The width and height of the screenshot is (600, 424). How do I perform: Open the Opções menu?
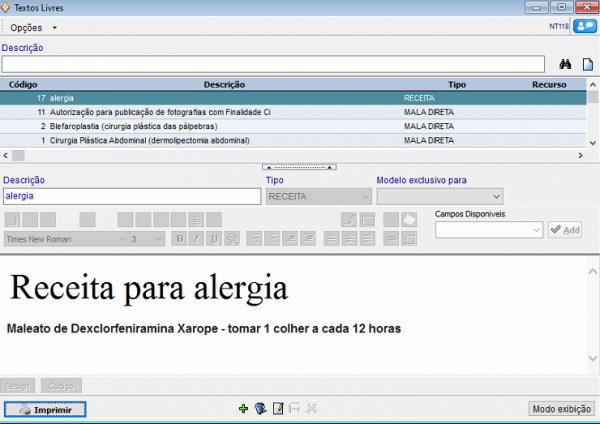pos(33,27)
